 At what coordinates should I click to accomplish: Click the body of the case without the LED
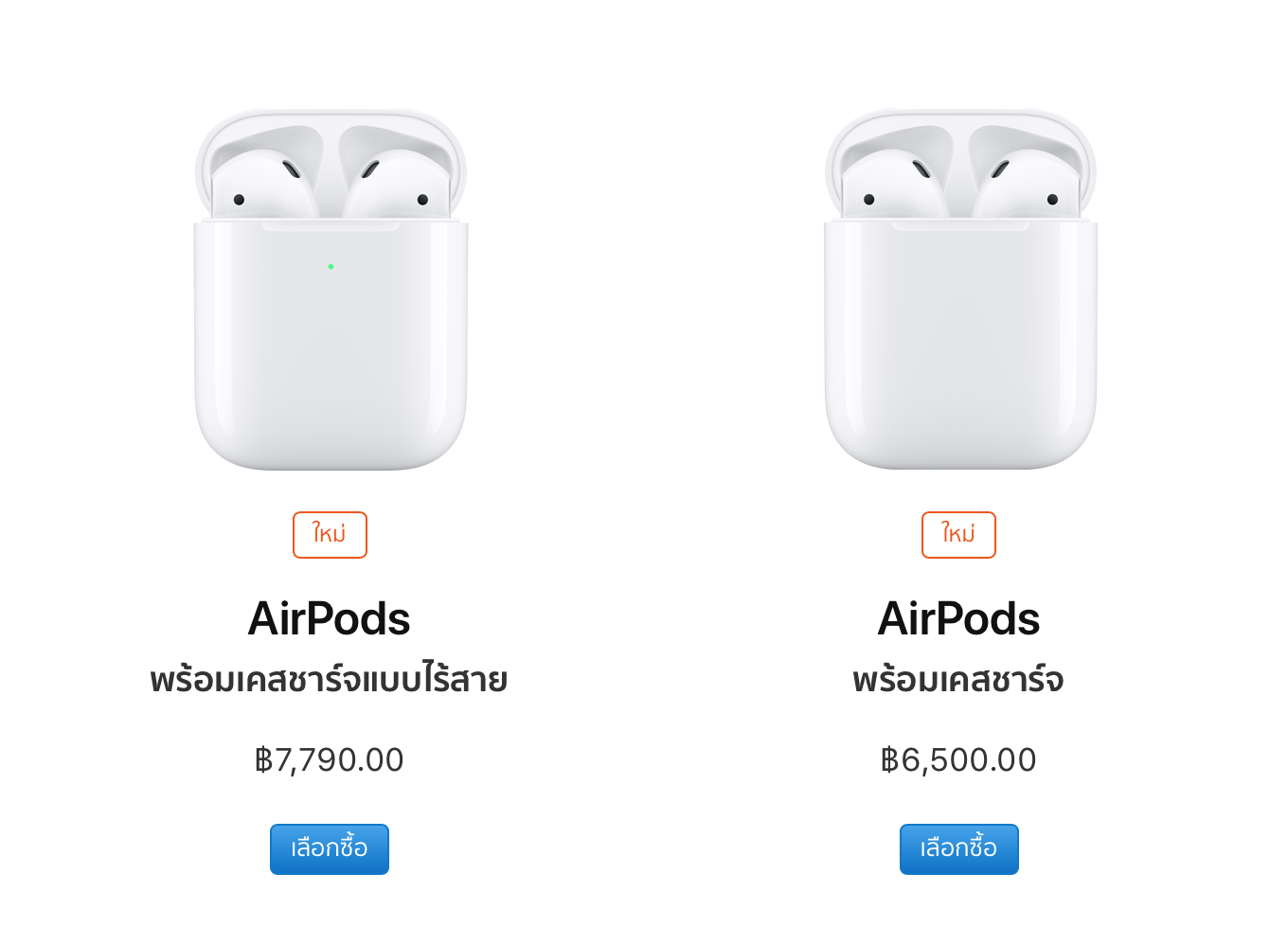(x=960, y=346)
